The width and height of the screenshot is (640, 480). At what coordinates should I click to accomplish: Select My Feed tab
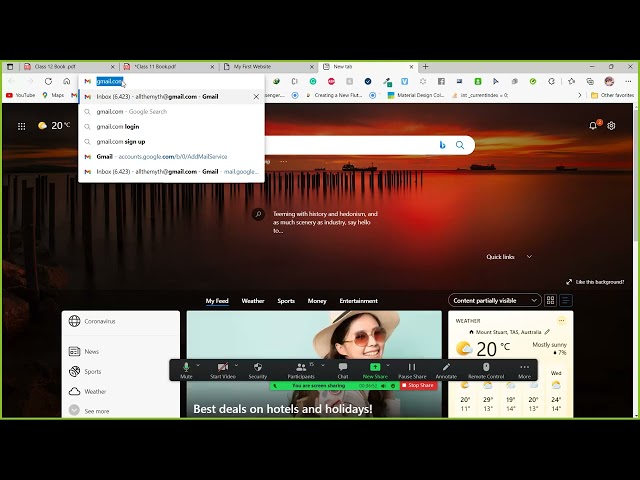(x=217, y=301)
